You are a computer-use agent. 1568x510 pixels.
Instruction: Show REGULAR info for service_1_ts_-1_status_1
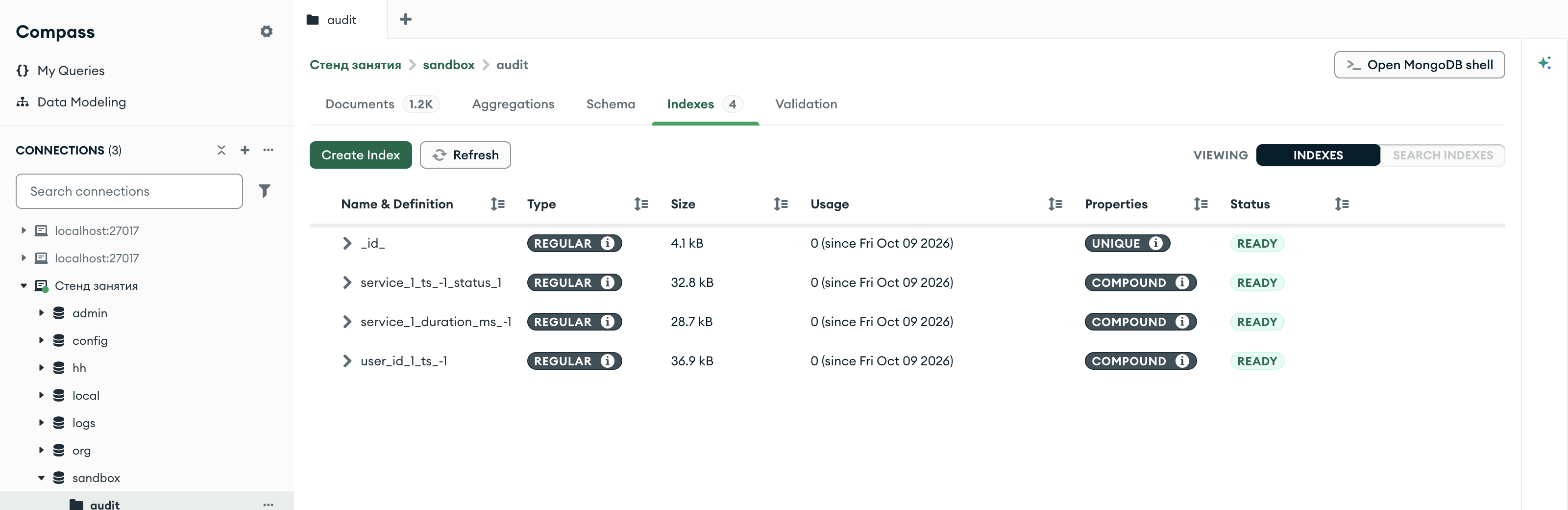pyautogui.click(x=608, y=283)
